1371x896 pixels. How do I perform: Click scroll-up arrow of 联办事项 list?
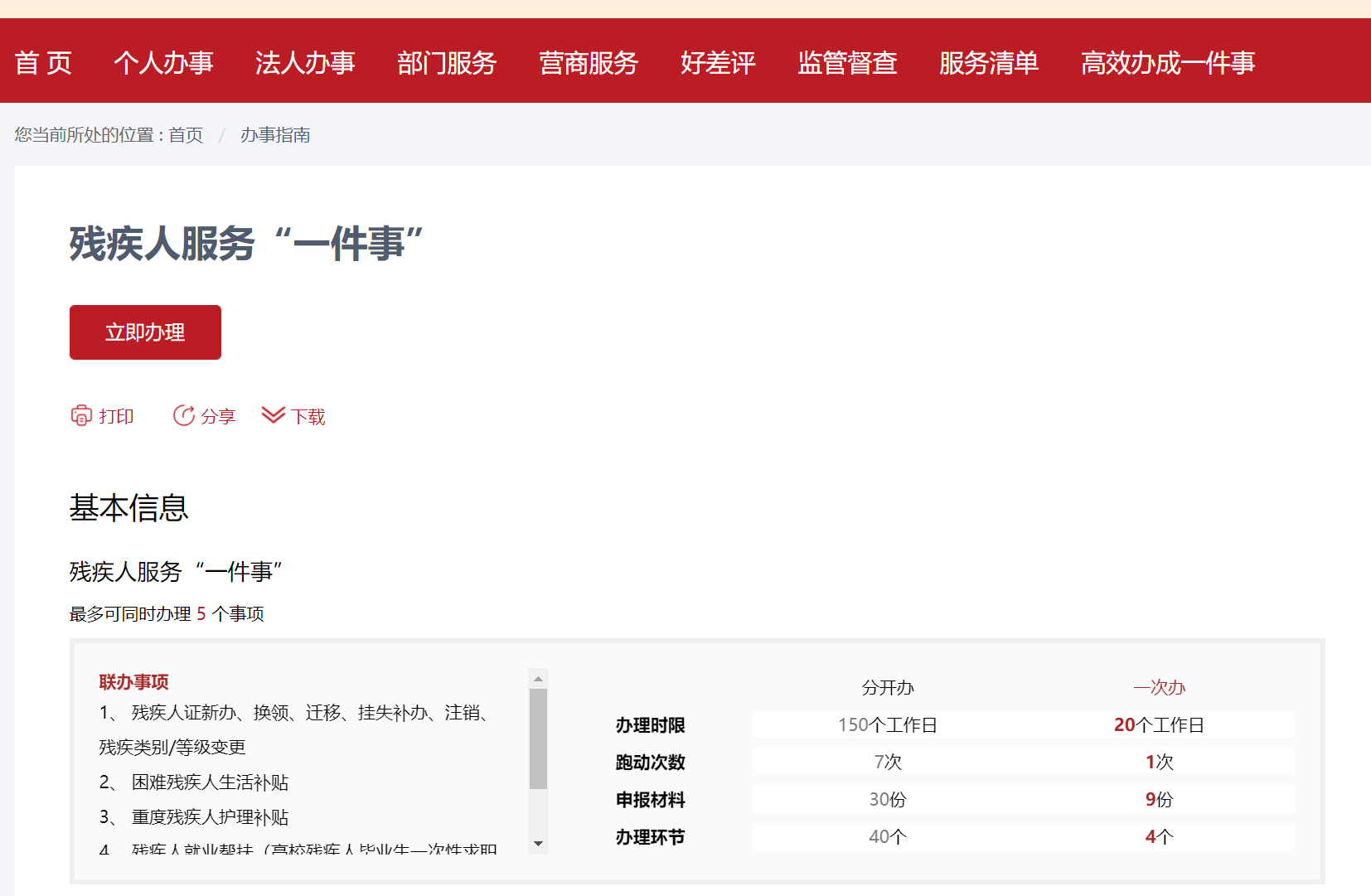pyautogui.click(x=539, y=679)
